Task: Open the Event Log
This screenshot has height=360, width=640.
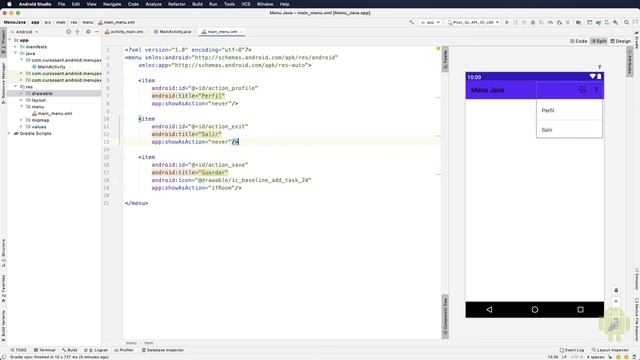Action: [571, 350]
